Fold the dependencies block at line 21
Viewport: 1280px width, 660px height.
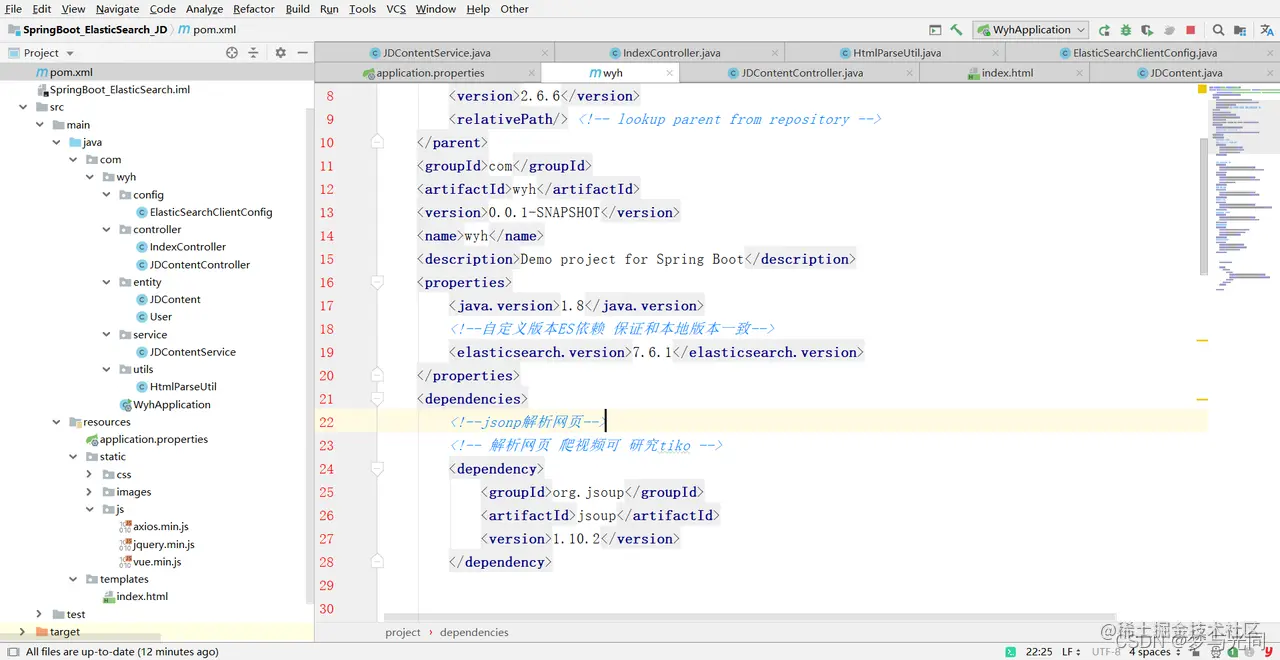377,399
